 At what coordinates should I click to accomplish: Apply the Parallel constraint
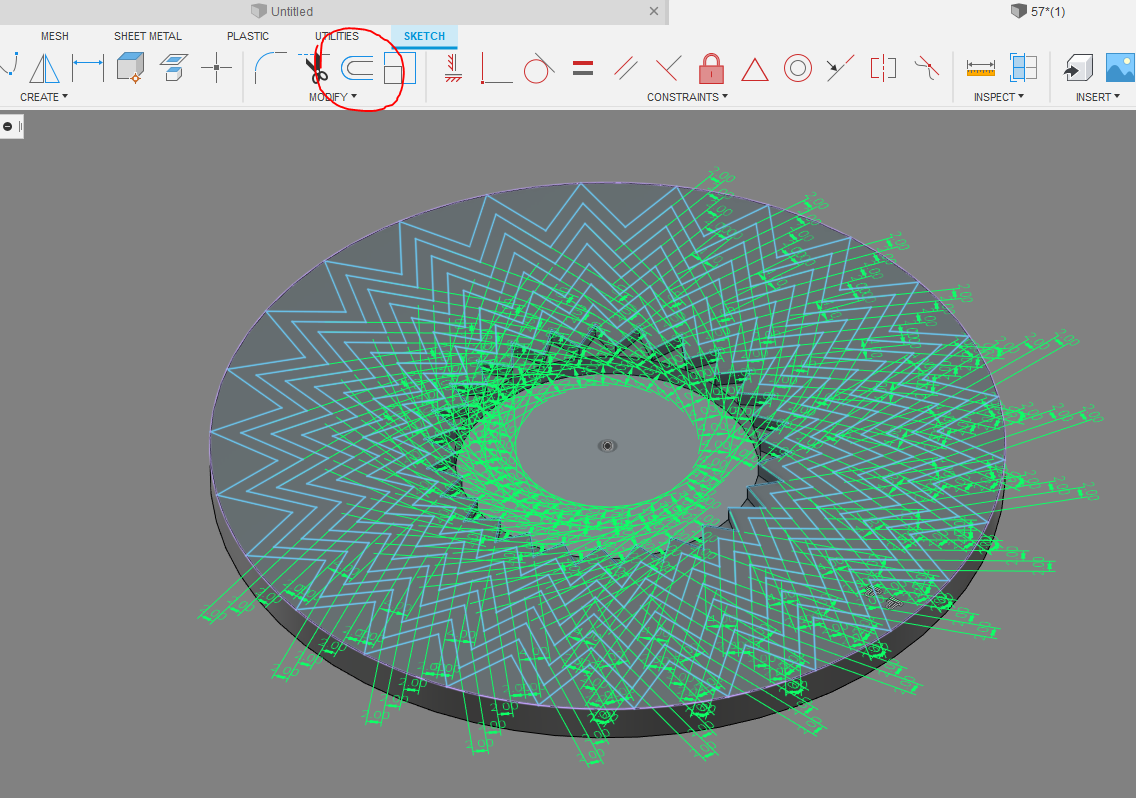626,68
